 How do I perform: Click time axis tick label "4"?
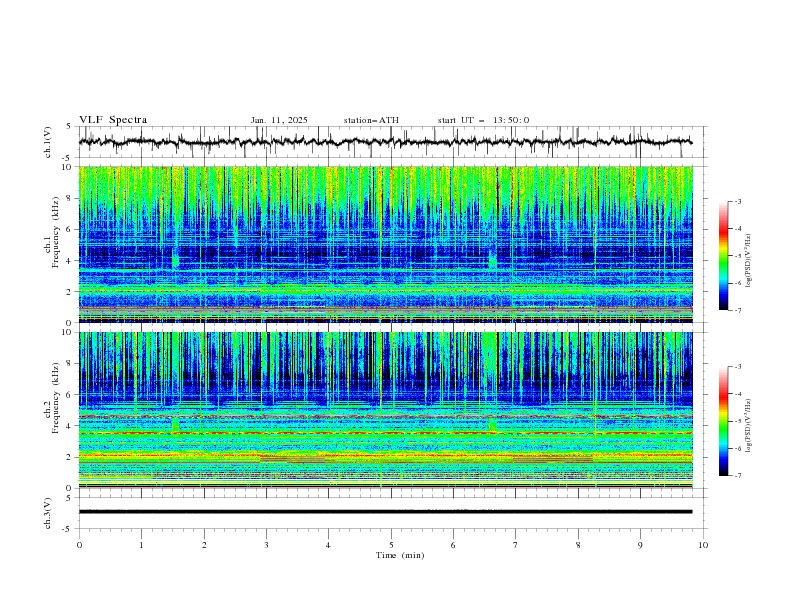(328, 545)
